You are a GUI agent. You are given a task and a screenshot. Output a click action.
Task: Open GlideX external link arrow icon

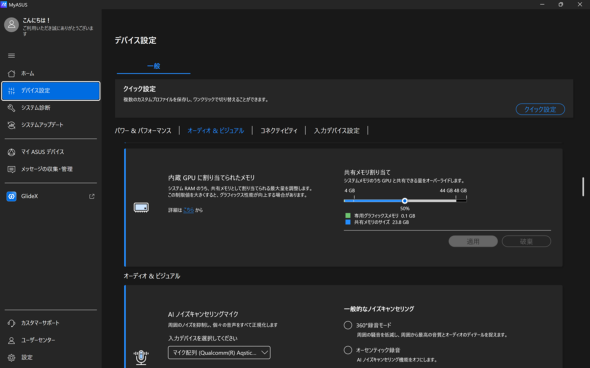91,196
